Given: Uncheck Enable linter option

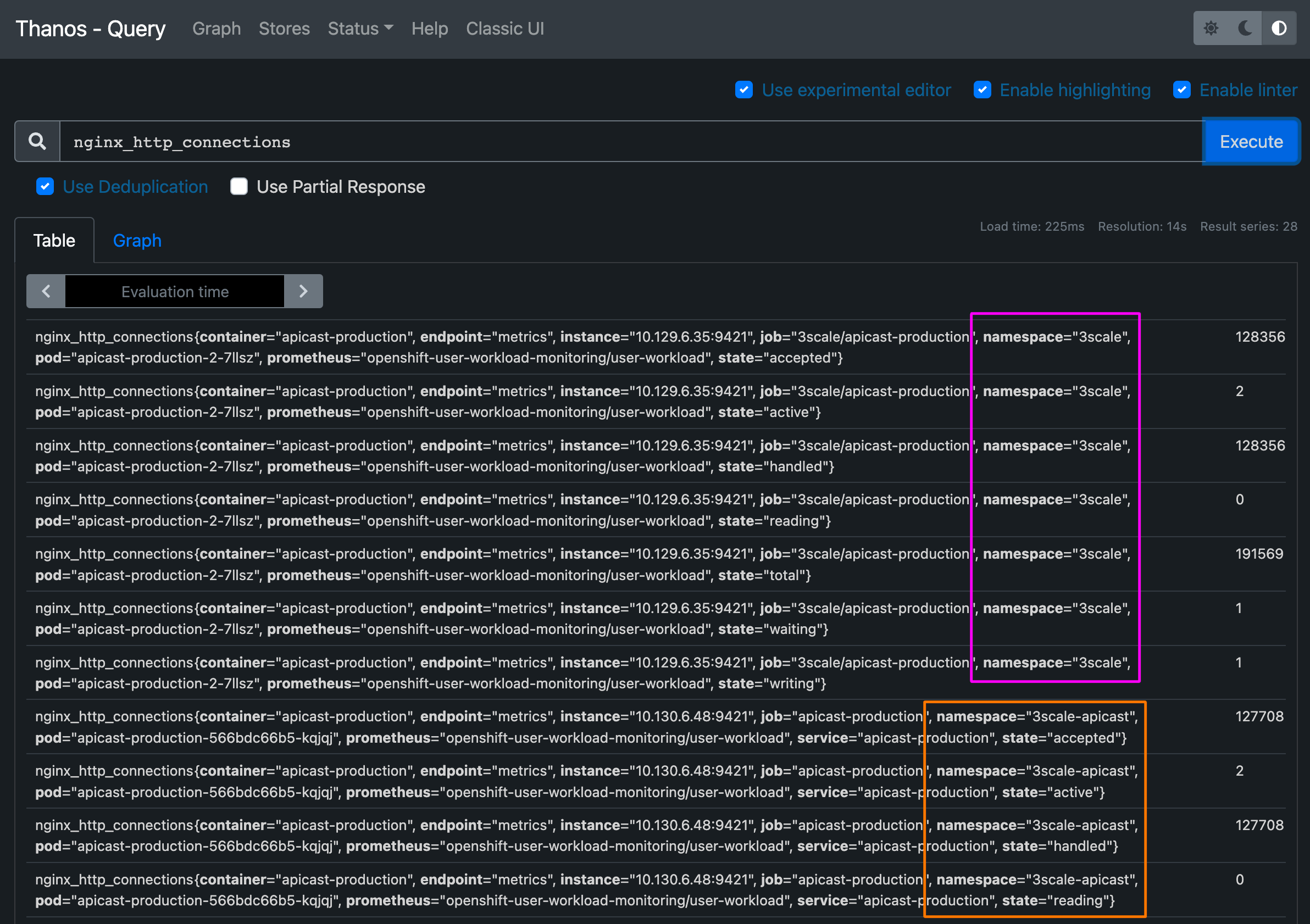Looking at the screenshot, I should [x=1181, y=90].
